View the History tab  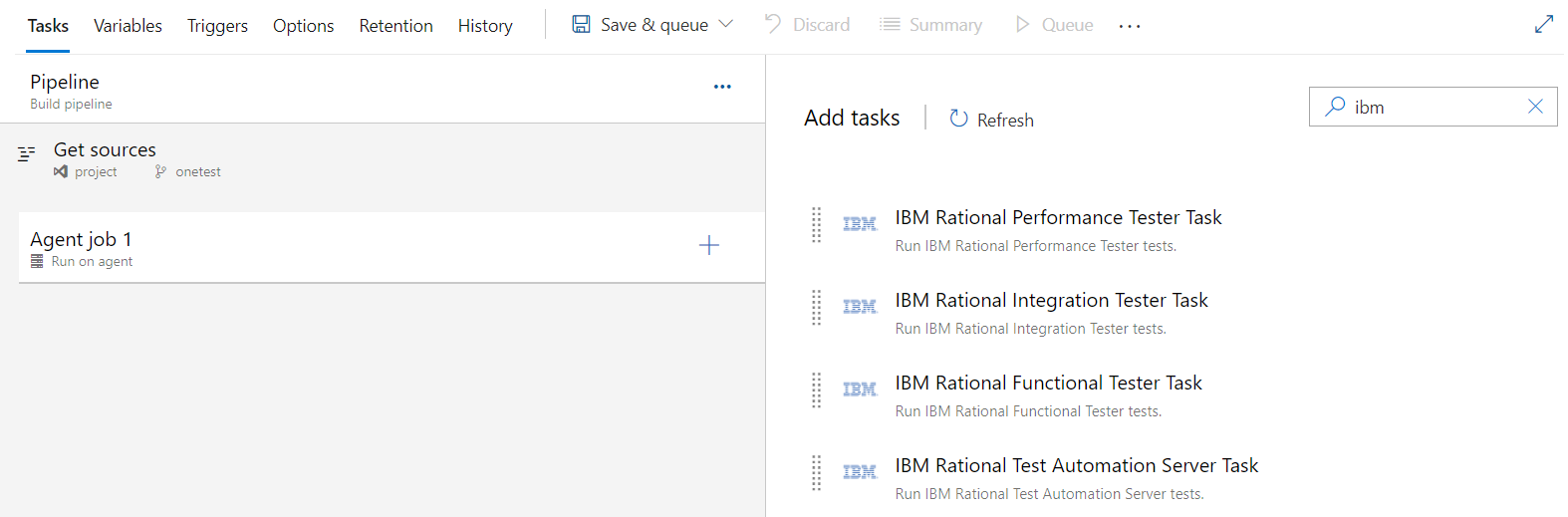pos(485,26)
